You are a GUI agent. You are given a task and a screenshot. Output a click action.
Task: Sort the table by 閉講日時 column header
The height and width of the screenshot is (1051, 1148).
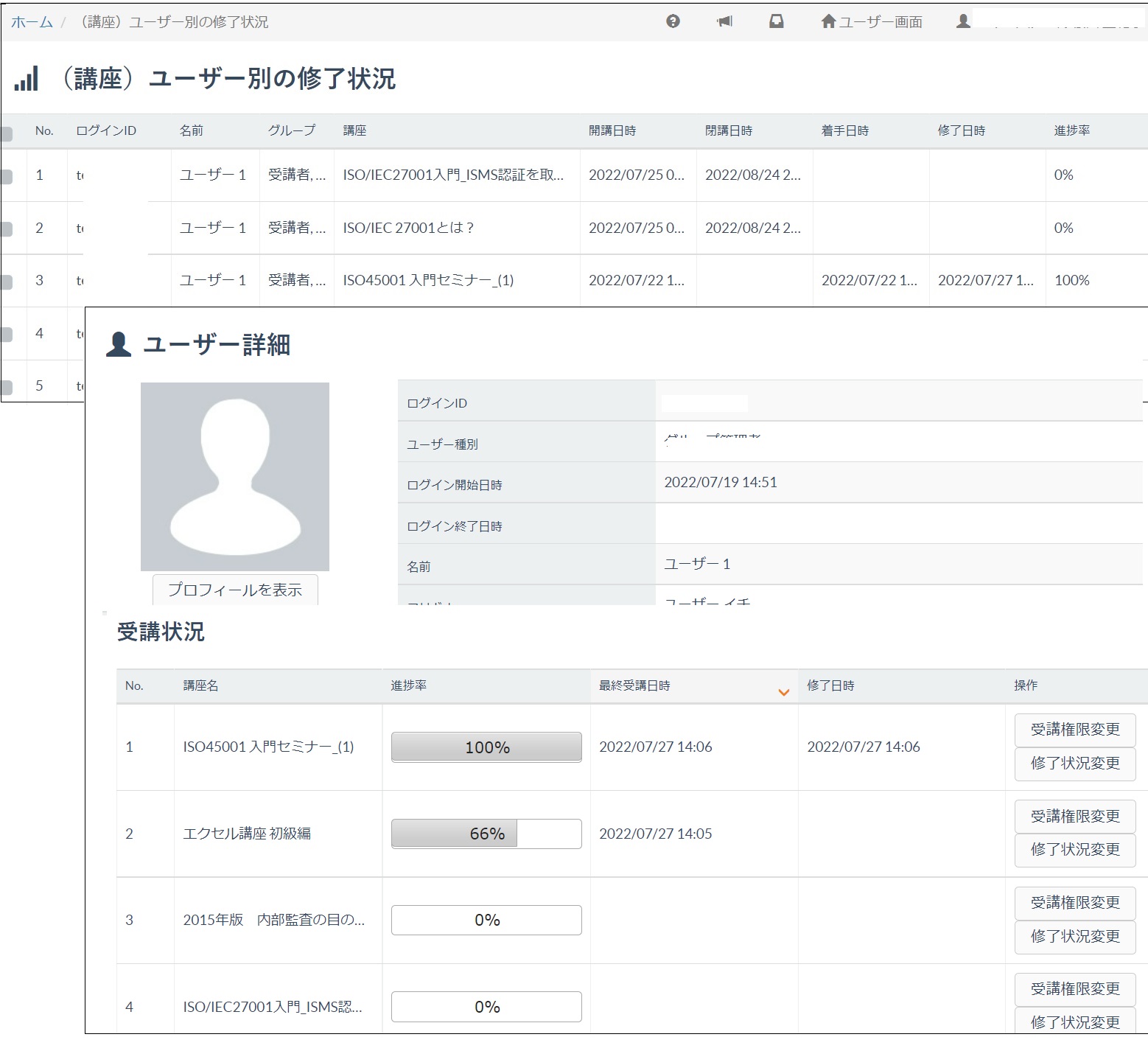click(x=729, y=130)
